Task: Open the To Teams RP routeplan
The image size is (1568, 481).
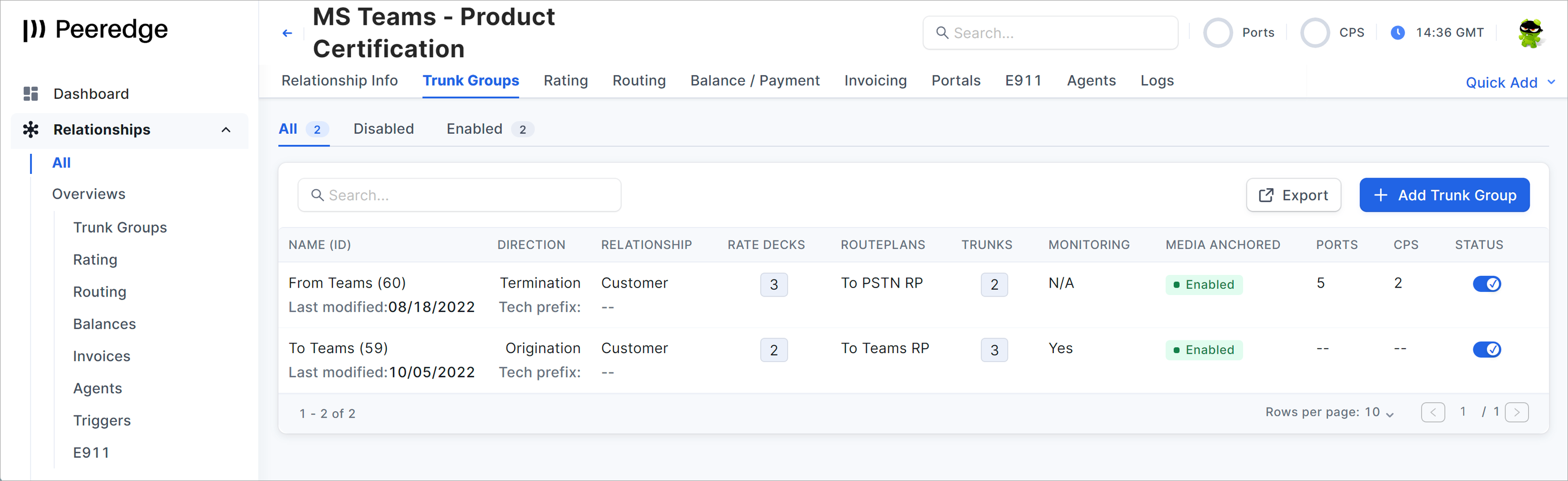Action: 885,348
